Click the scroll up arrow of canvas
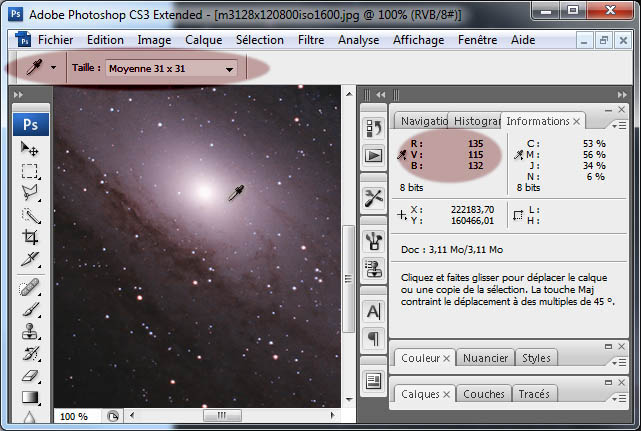This screenshot has width=641, height=431. [349, 94]
